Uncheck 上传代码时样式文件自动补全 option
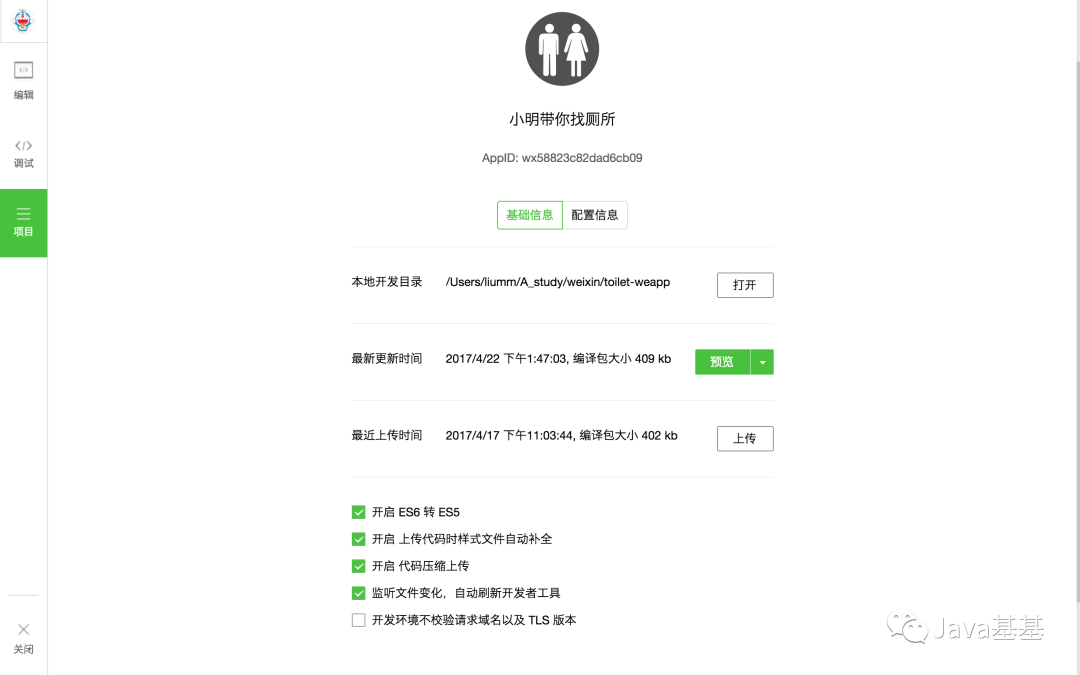 [358, 539]
